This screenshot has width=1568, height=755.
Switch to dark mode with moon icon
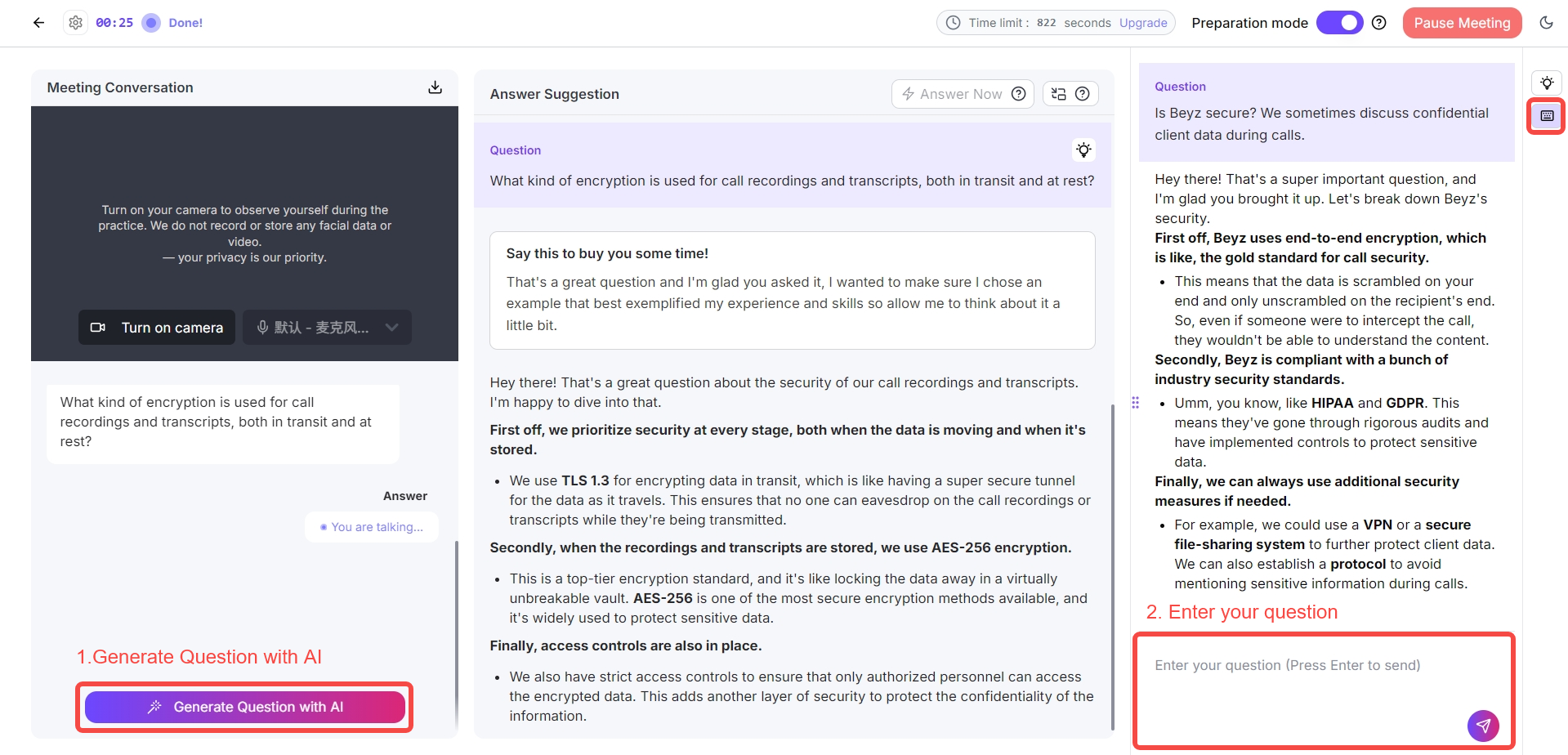coord(1546,23)
